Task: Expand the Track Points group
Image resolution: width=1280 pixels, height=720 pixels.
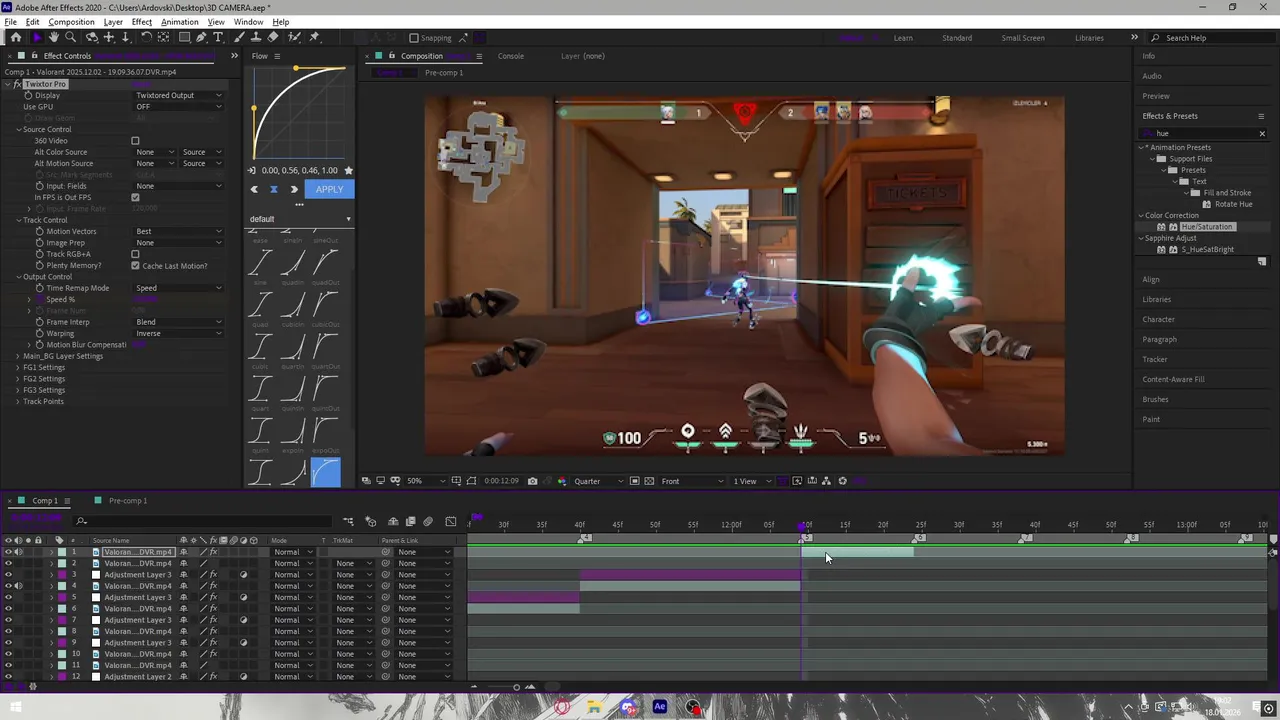Action: tap(17, 401)
